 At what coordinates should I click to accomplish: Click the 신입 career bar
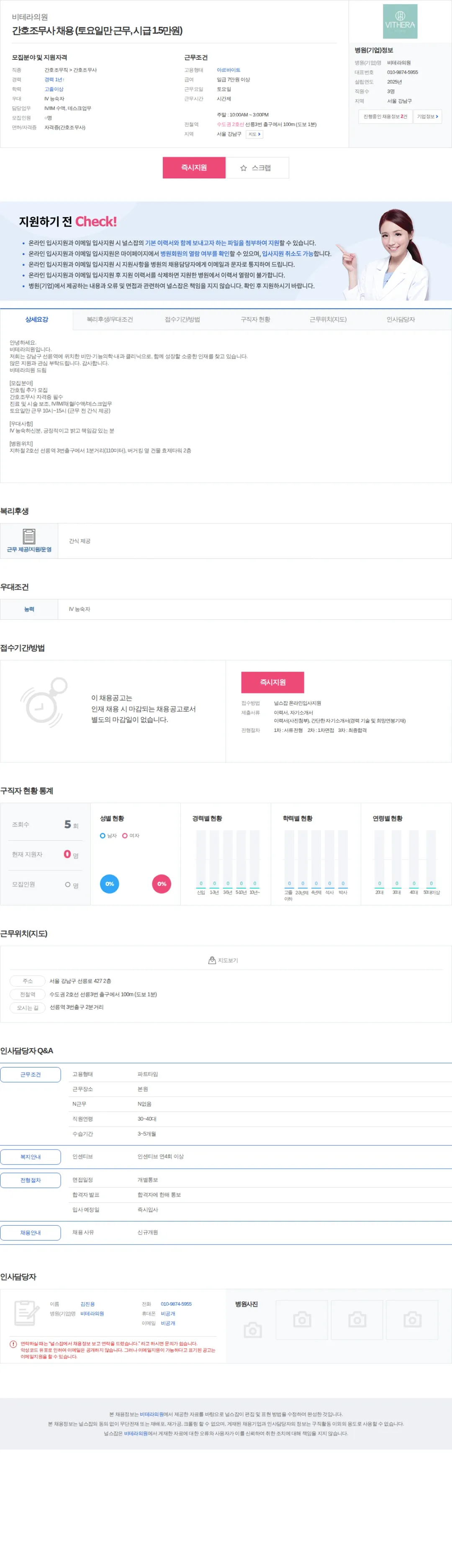tap(201, 859)
